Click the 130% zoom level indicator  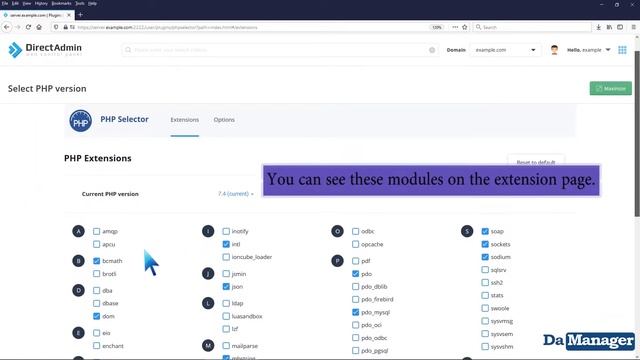pos(437,27)
